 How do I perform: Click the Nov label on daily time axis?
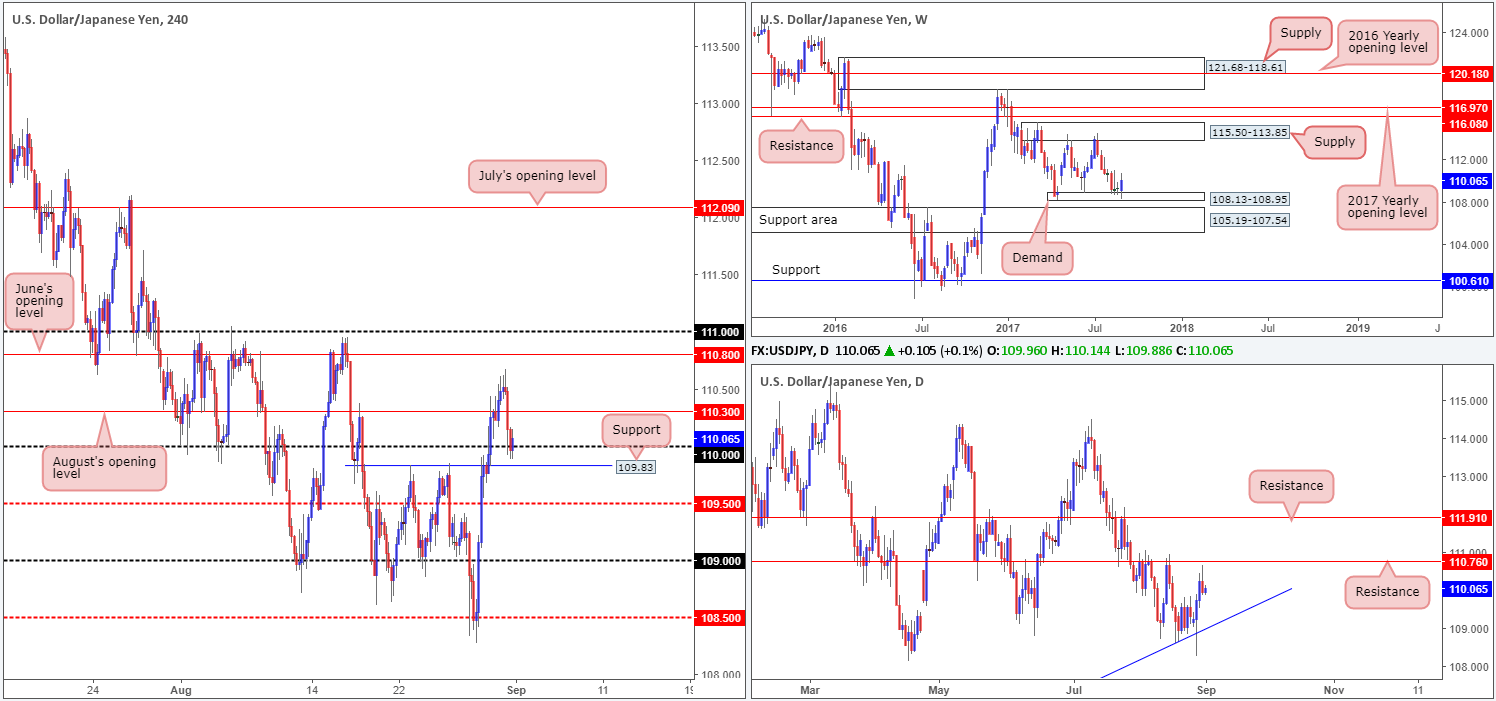pos(1335,690)
